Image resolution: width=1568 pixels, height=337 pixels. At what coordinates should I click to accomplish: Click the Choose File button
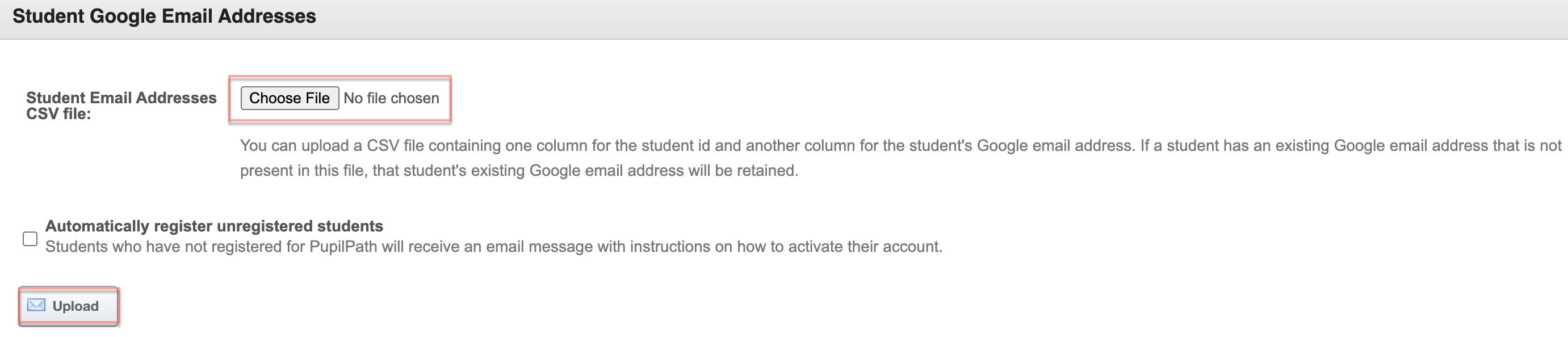(289, 98)
